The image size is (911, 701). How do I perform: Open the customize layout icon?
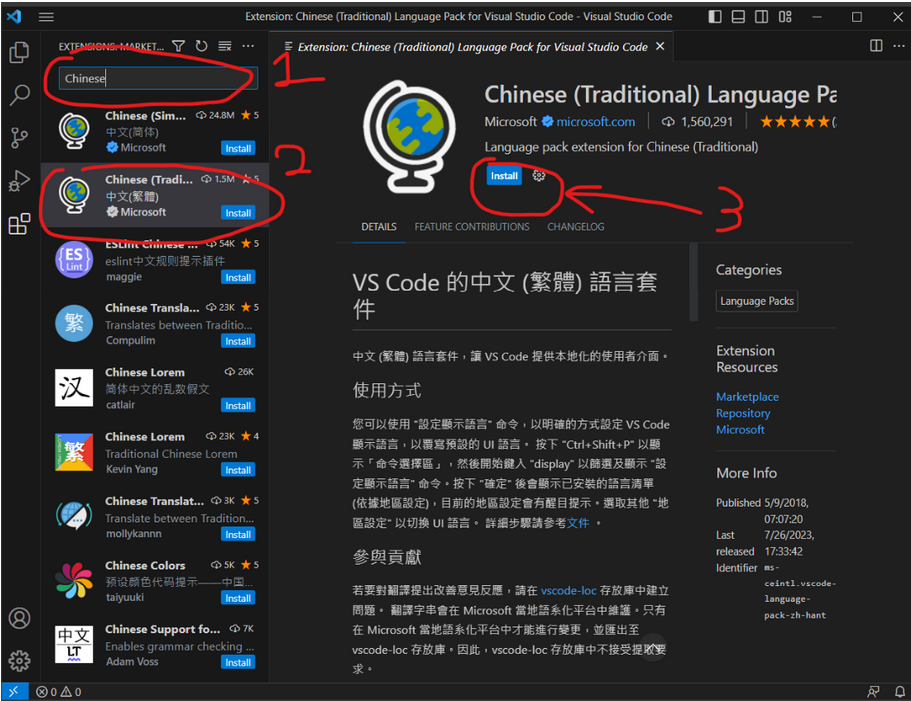(x=785, y=17)
